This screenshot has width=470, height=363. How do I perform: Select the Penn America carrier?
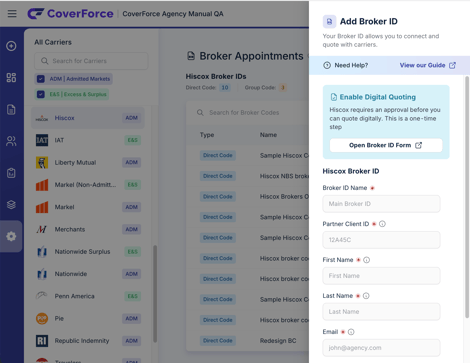(x=88, y=296)
